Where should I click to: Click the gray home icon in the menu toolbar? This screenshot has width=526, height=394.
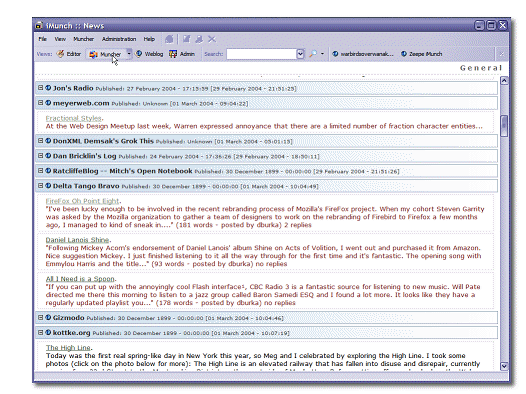coord(169,39)
